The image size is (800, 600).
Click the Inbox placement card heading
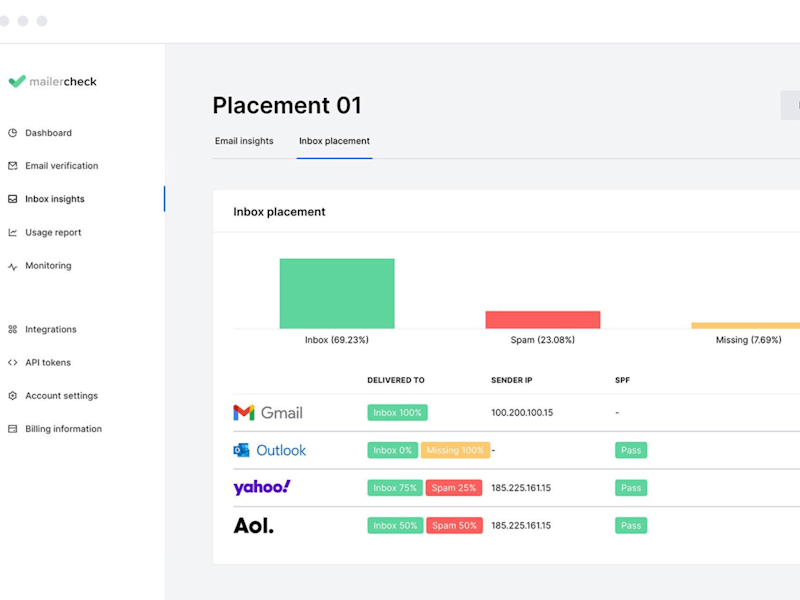(x=279, y=212)
